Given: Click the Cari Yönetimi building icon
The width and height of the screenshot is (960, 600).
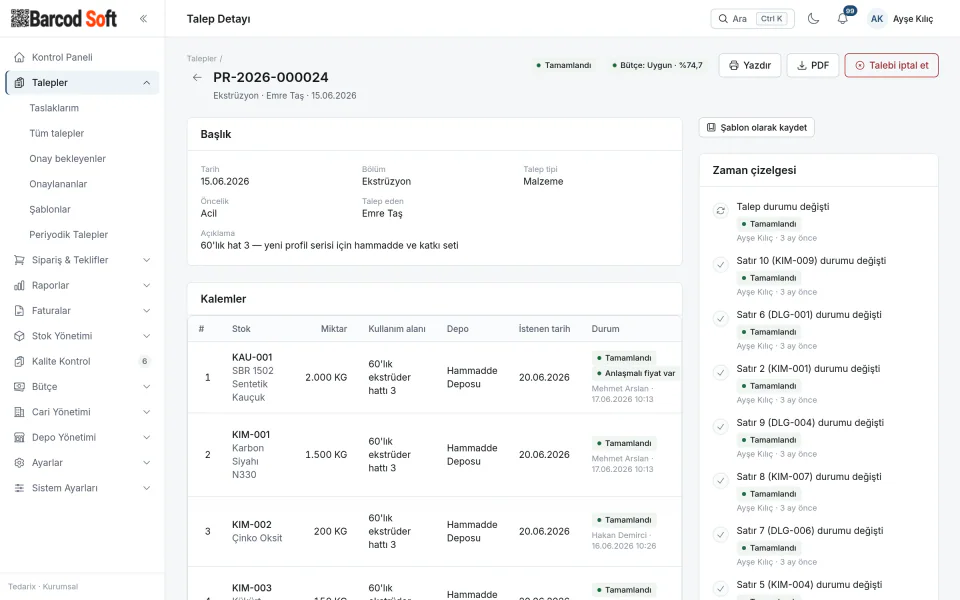Looking at the screenshot, I should point(20,412).
